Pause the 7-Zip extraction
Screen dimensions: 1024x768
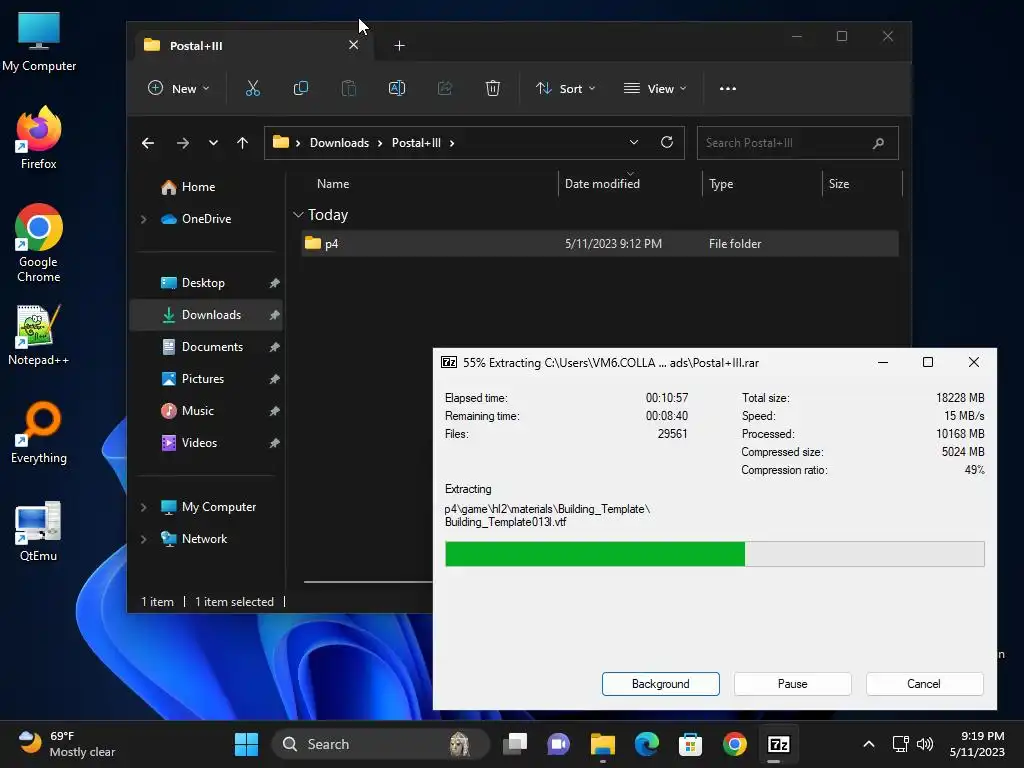tap(792, 684)
